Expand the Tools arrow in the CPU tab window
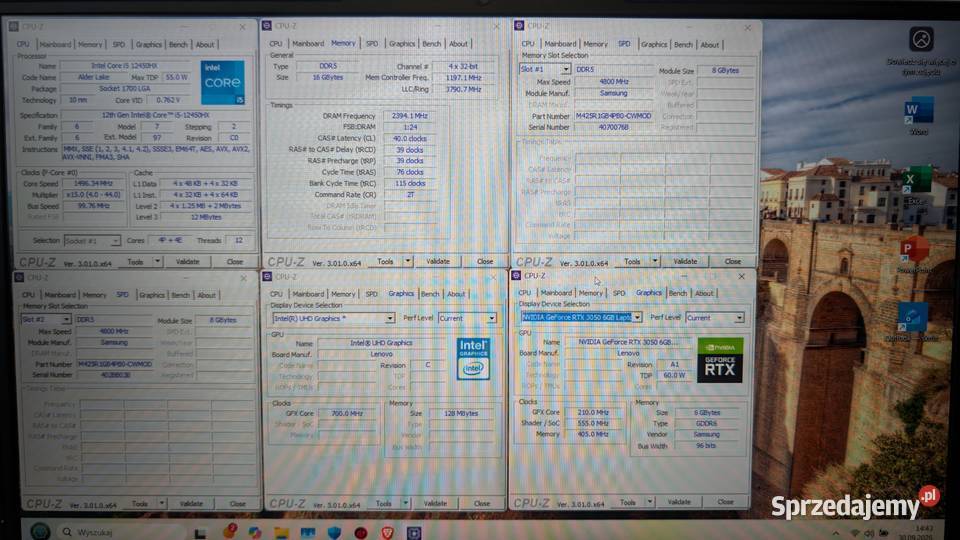Viewport: 960px width, 540px height. [157, 261]
